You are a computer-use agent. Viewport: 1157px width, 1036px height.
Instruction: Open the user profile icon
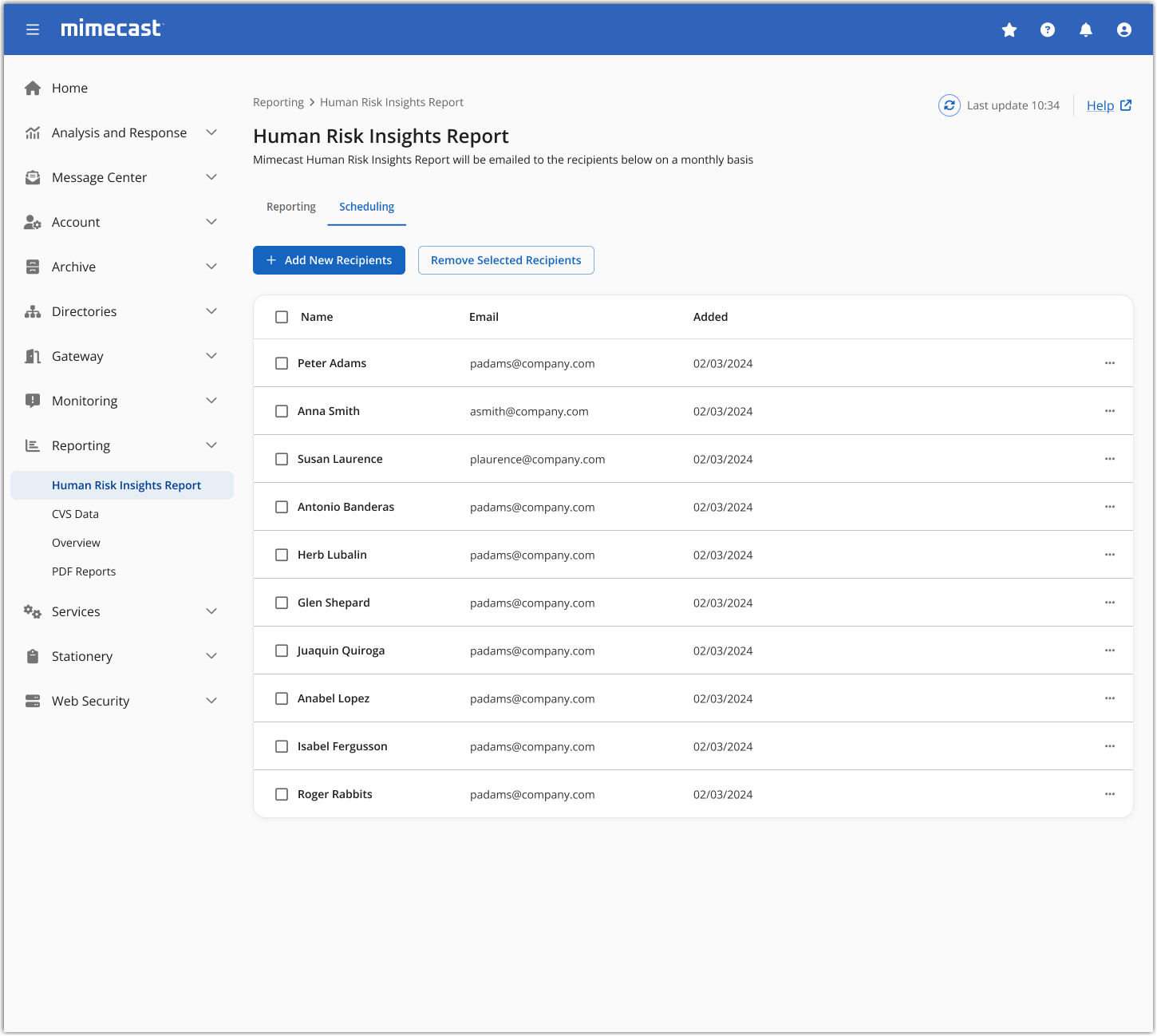[1124, 30]
